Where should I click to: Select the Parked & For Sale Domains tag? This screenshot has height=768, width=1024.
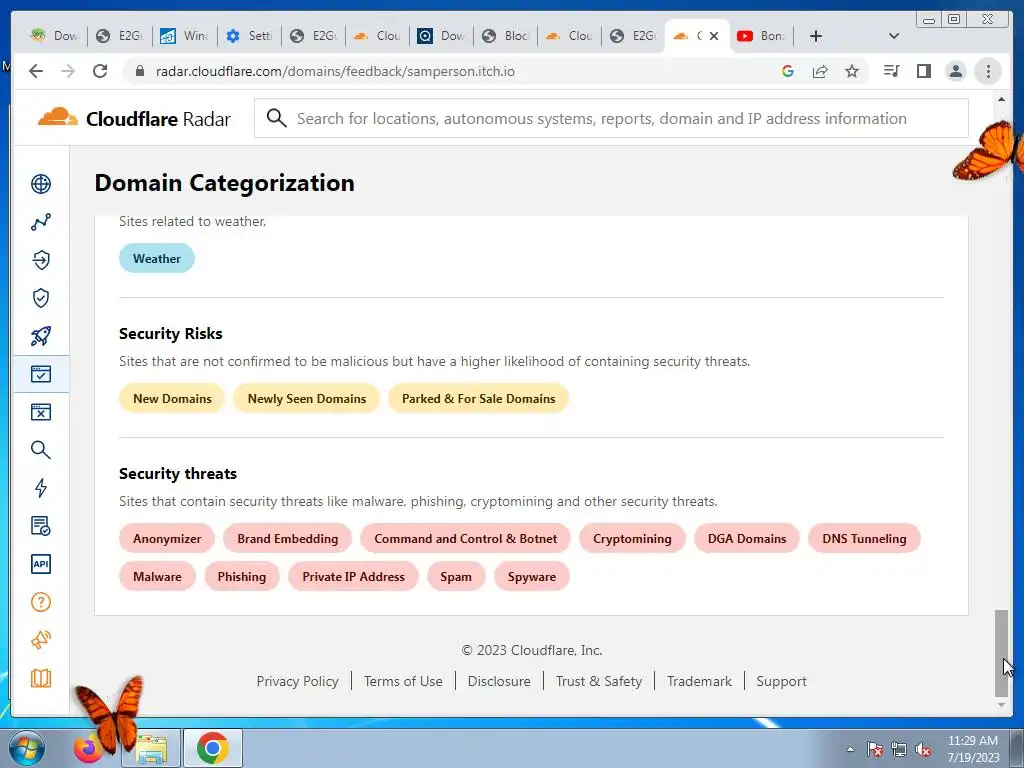coord(478,398)
